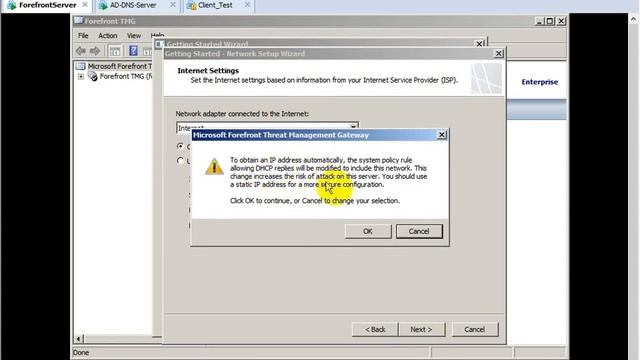This screenshot has width=640, height=360.
Task: Cancel the Network Setup Wizard
Action: click(474, 329)
